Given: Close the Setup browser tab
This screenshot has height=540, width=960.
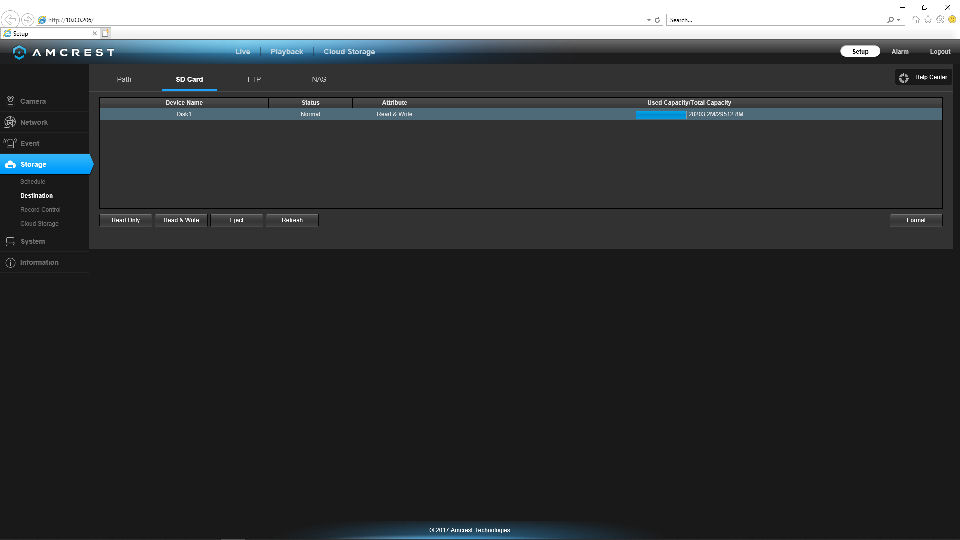Looking at the screenshot, I should coord(94,33).
